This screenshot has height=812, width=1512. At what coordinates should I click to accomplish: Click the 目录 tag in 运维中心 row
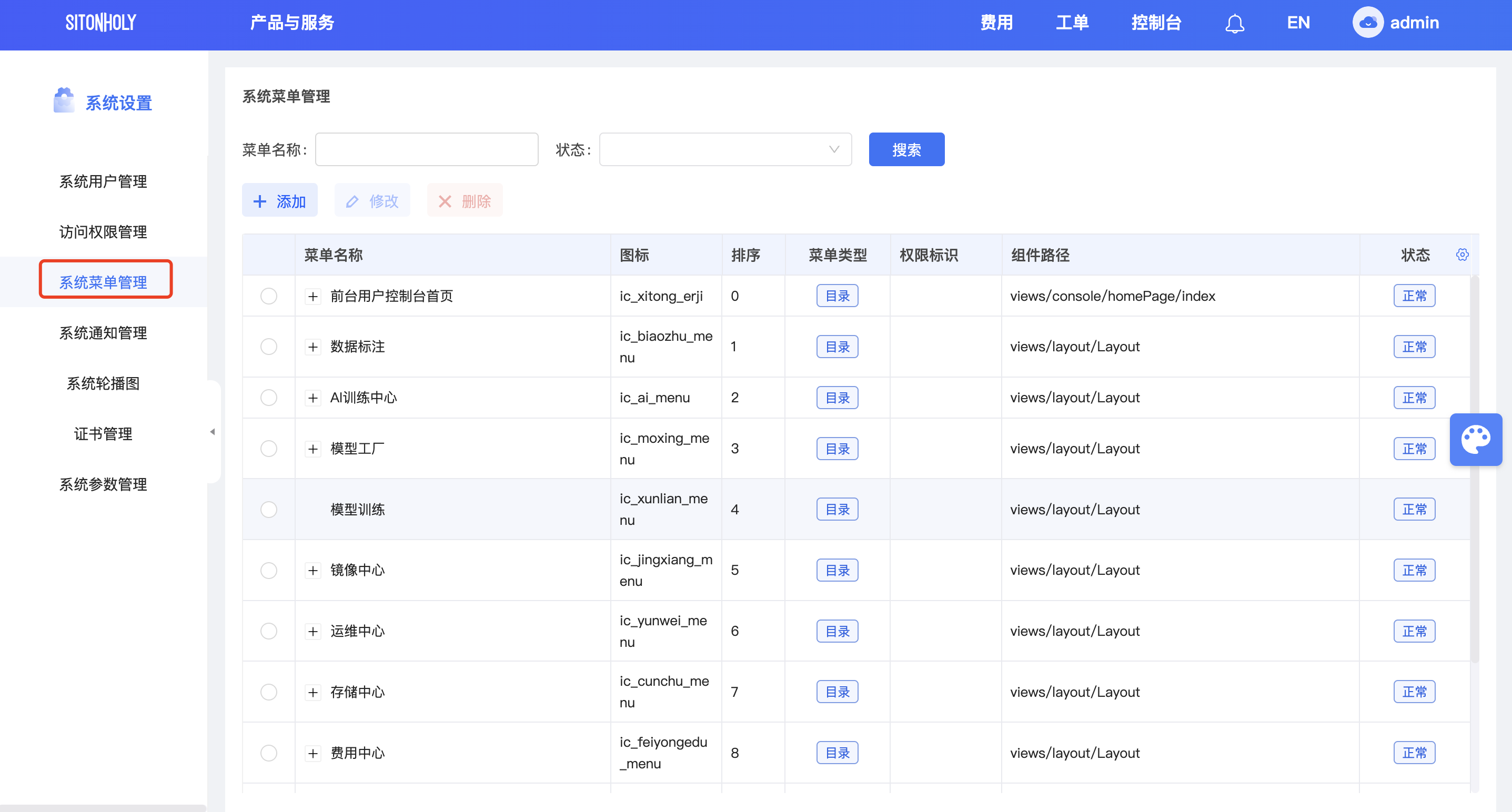point(837,631)
